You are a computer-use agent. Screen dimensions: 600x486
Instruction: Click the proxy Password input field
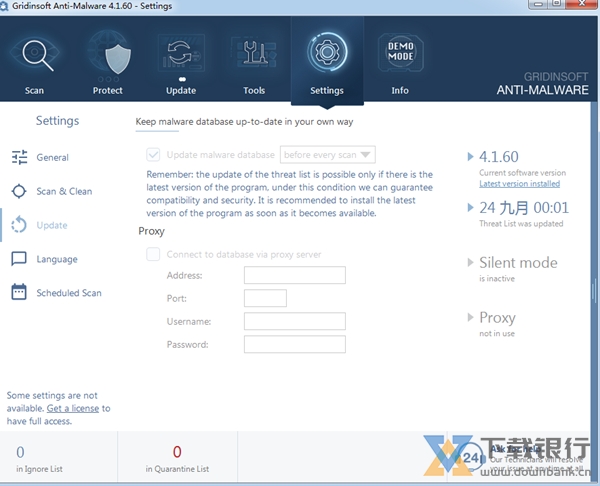tap(295, 344)
